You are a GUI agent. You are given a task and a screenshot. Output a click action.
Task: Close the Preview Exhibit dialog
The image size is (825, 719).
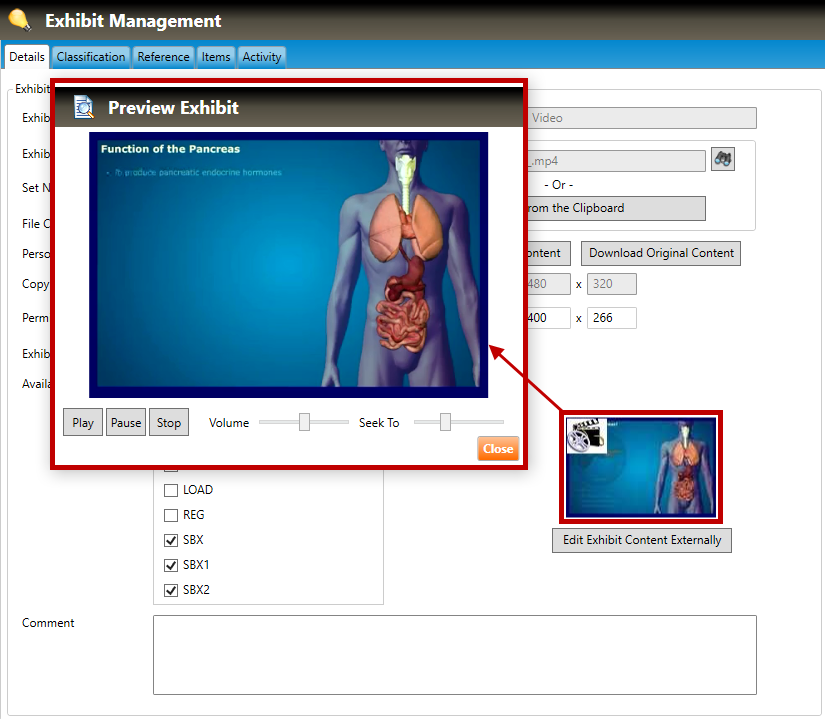pos(498,449)
